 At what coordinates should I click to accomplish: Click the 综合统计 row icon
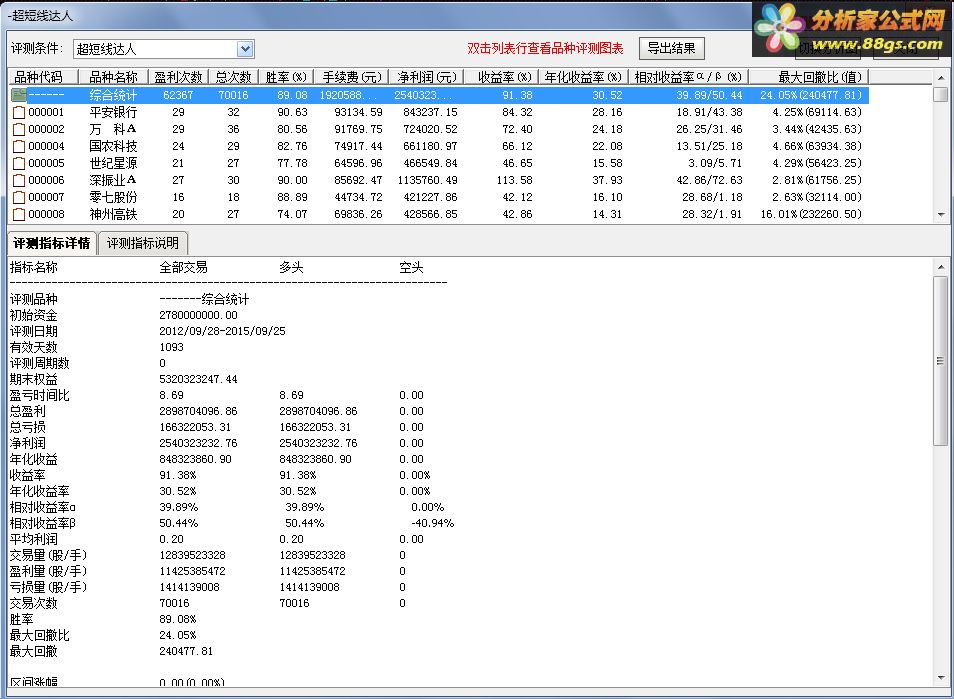[19, 95]
